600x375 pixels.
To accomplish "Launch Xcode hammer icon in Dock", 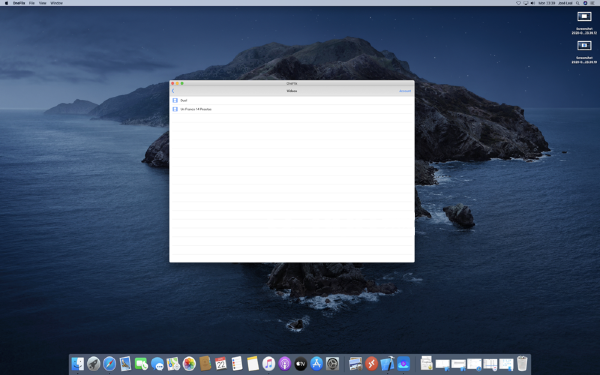I will click(387, 364).
